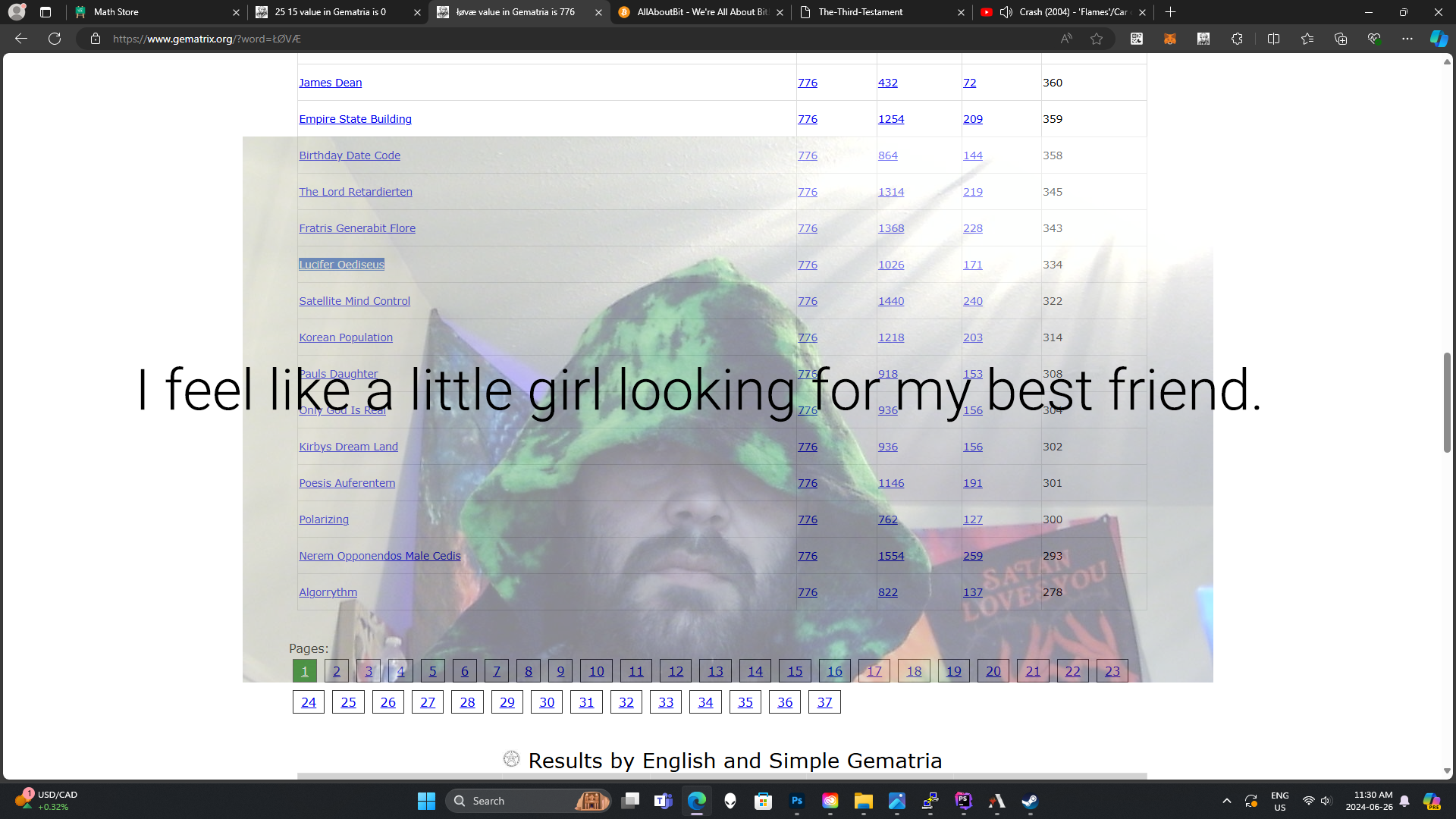1456x819 pixels.
Task: Toggle Split screen view
Action: click(1273, 39)
